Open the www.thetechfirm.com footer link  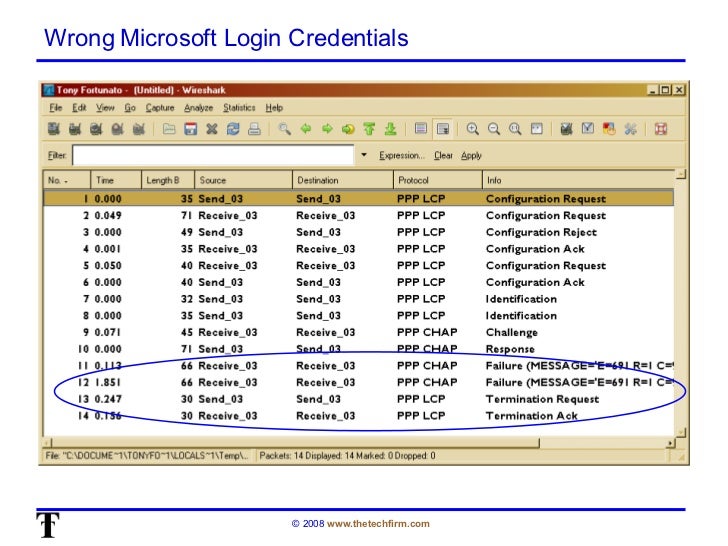click(378, 524)
